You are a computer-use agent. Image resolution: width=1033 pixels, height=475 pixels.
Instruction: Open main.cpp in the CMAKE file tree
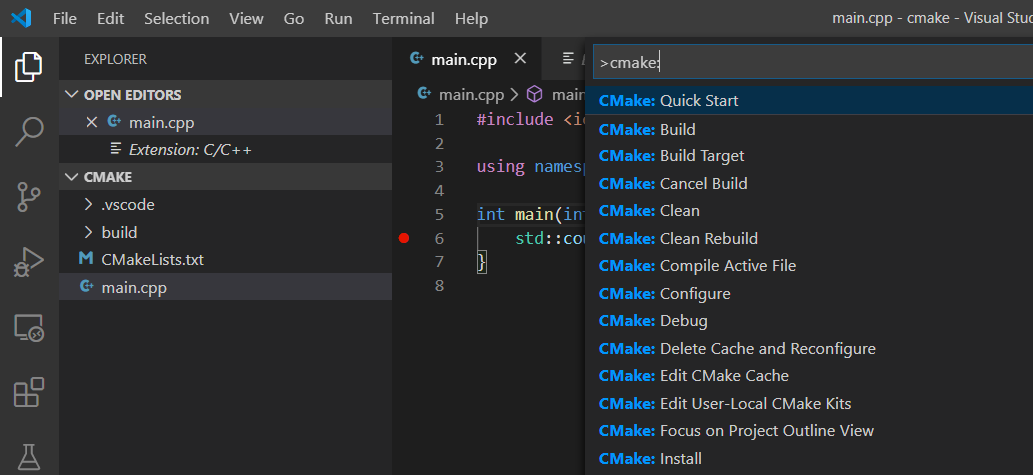[225, 287]
